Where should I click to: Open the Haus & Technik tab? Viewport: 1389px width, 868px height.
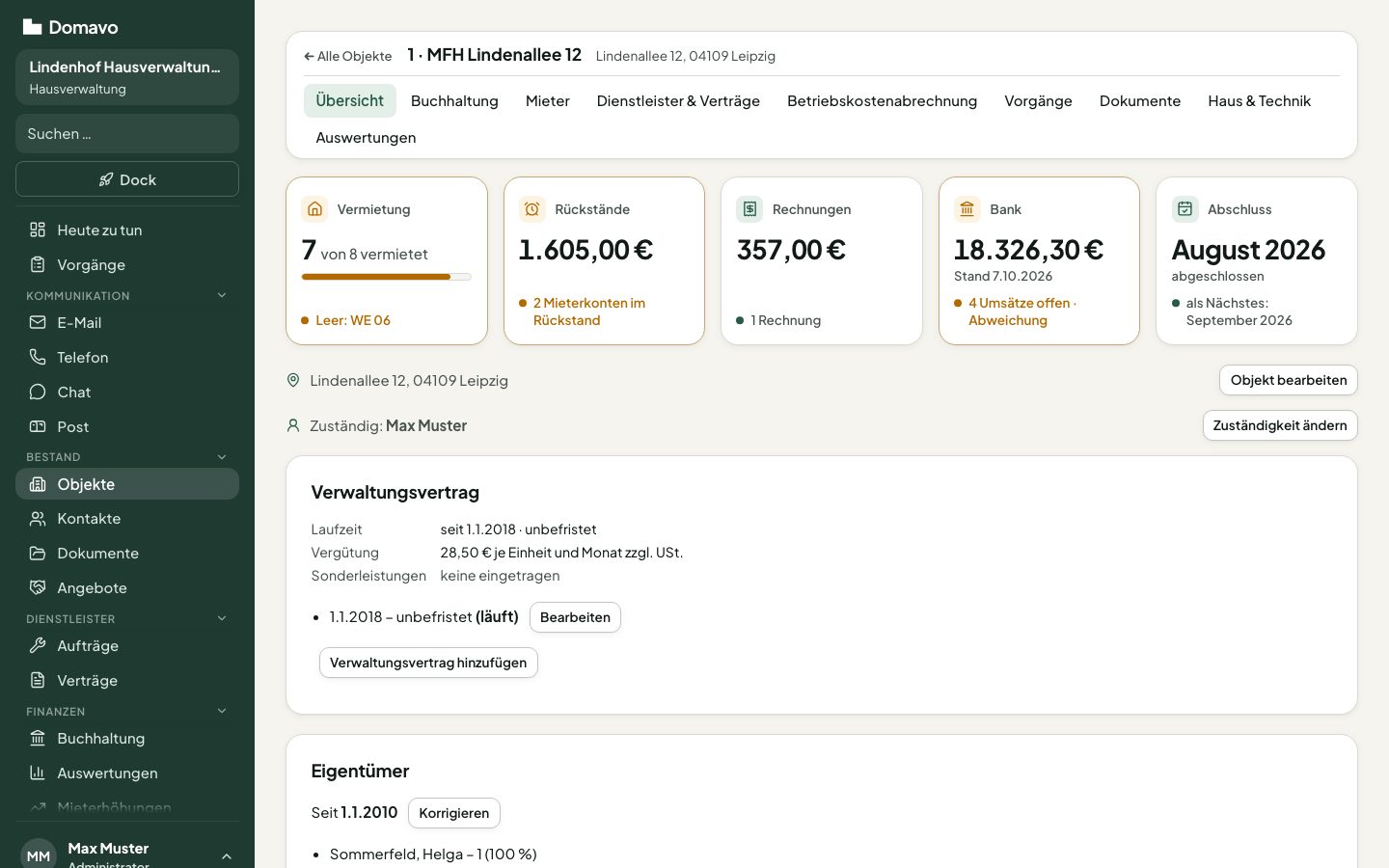point(1259,100)
